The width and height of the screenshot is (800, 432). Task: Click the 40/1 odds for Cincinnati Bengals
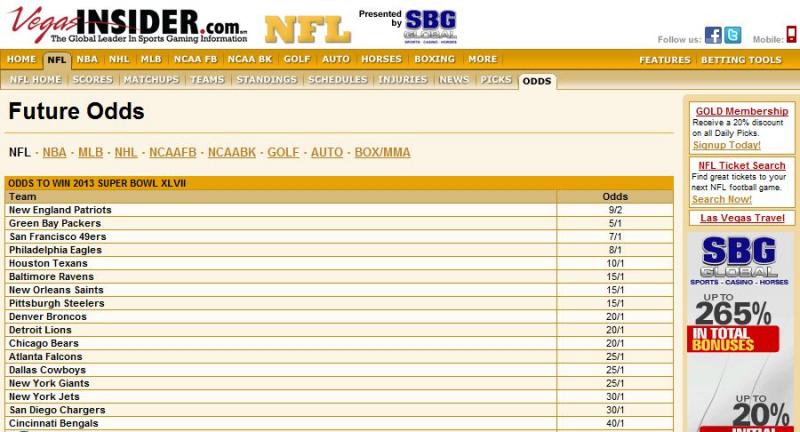(x=615, y=423)
